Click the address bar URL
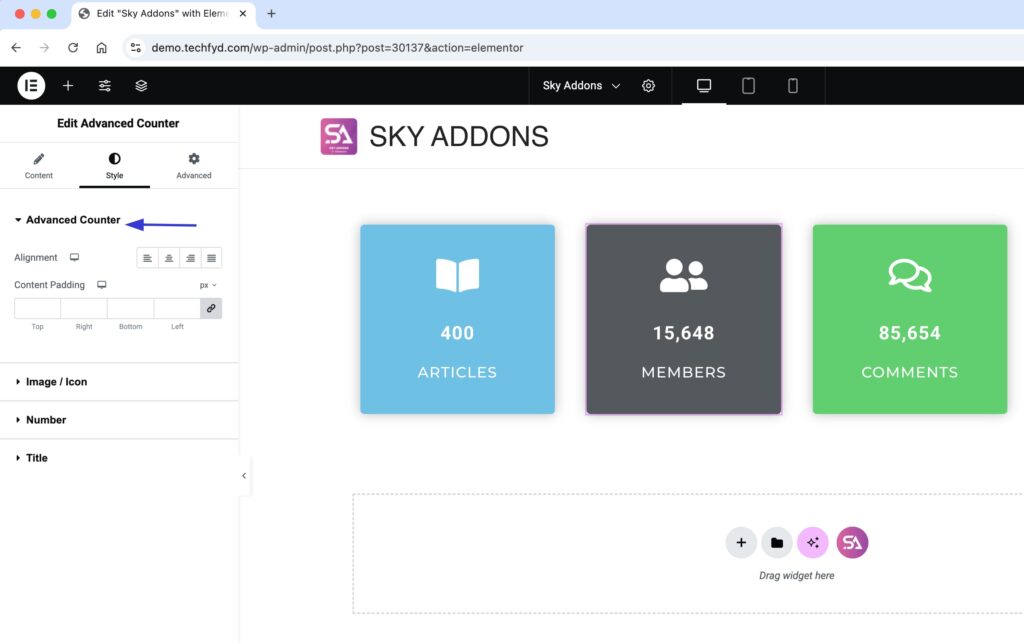The height and width of the screenshot is (643, 1024). click(337, 48)
